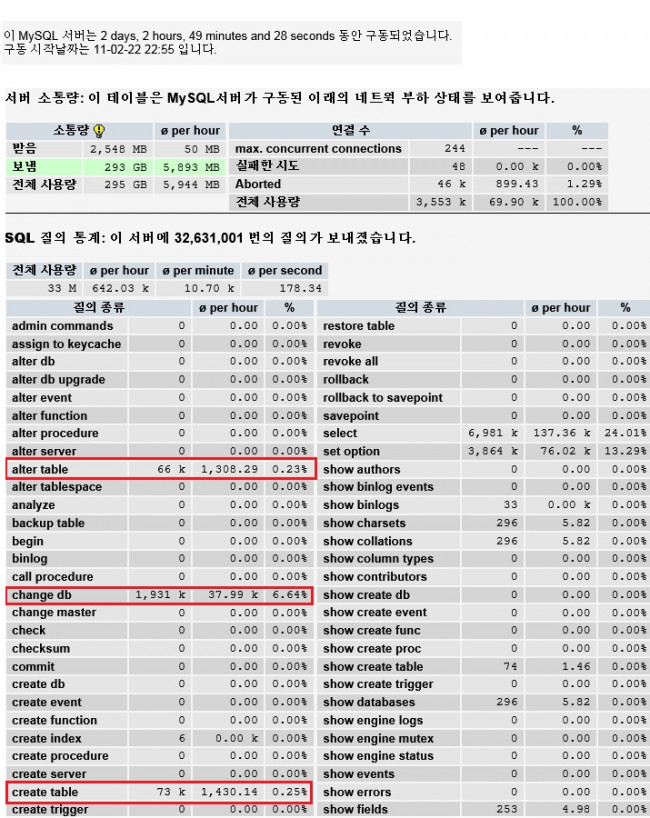Click the '연결 수' table header
Screen dimensions: 650x818
coord(350,131)
